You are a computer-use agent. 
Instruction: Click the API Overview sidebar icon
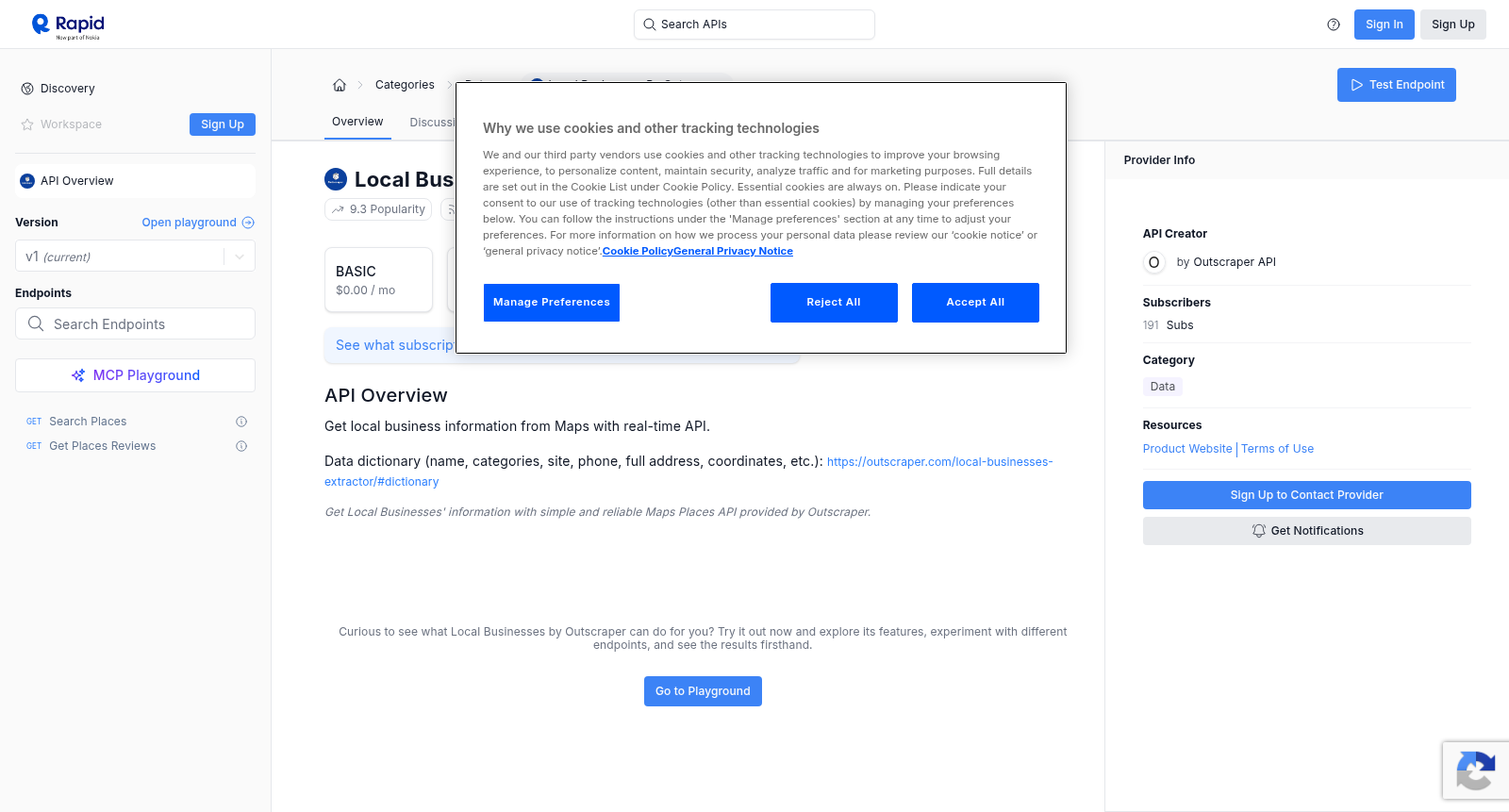27,181
